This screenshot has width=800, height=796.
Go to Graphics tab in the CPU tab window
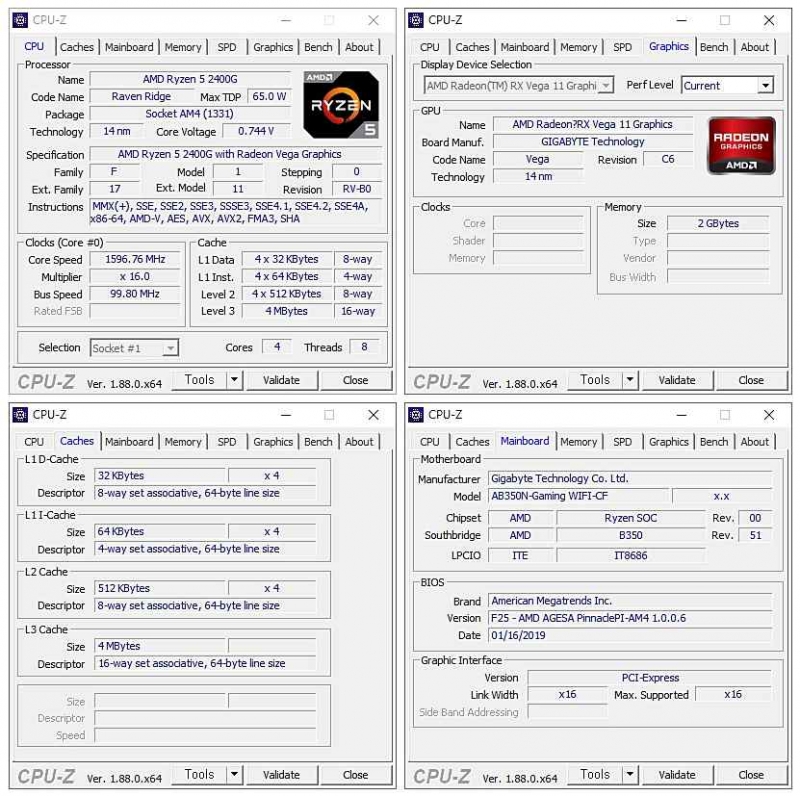273,47
